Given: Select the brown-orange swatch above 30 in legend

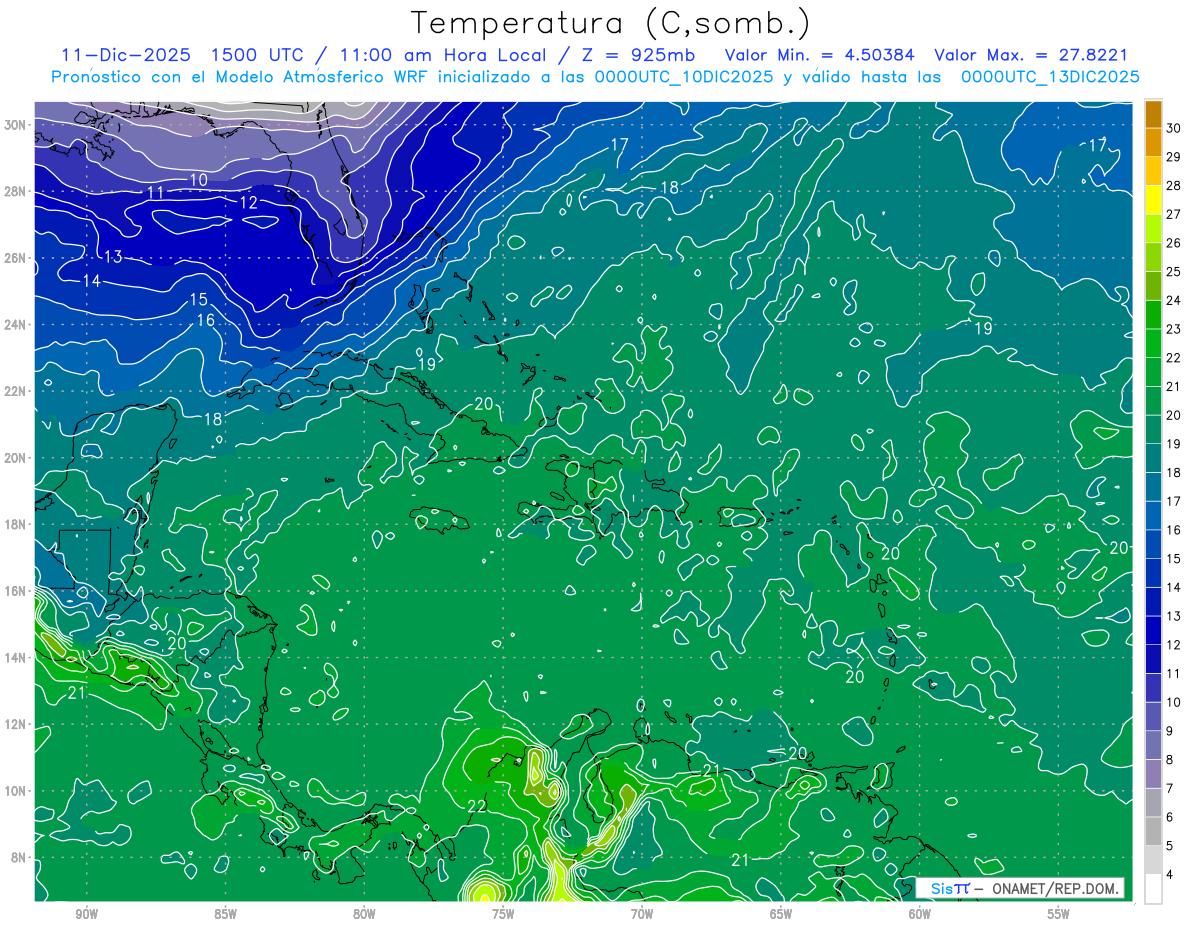Looking at the screenshot, I should tap(1153, 113).
